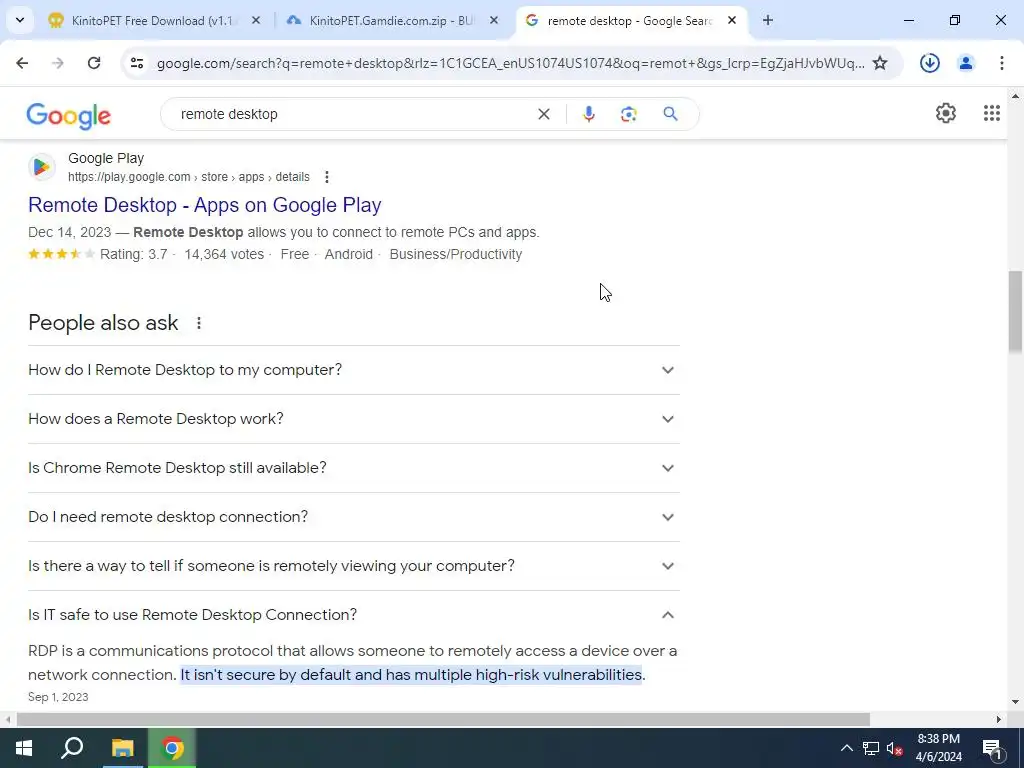This screenshot has height=768, width=1024.
Task: Show hidden system tray icons
Action: coord(846,748)
